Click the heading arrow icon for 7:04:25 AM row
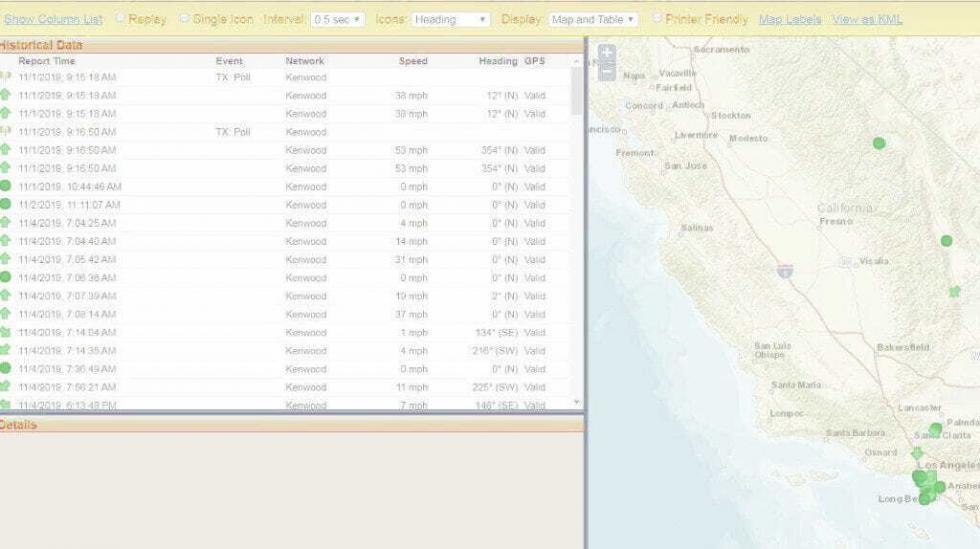 (5, 223)
